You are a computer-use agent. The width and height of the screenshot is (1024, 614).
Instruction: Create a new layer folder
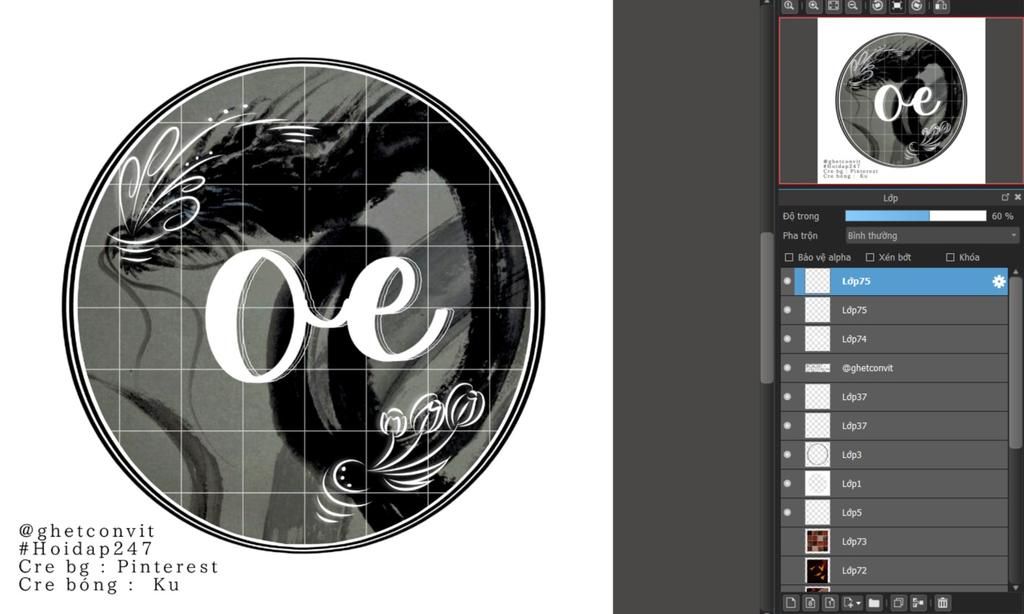point(874,602)
